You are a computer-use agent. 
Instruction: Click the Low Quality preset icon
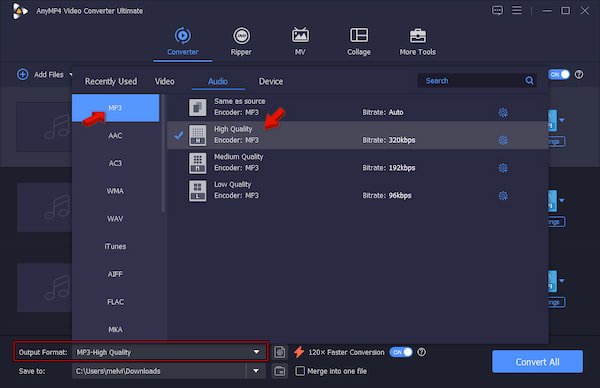[197, 191]
